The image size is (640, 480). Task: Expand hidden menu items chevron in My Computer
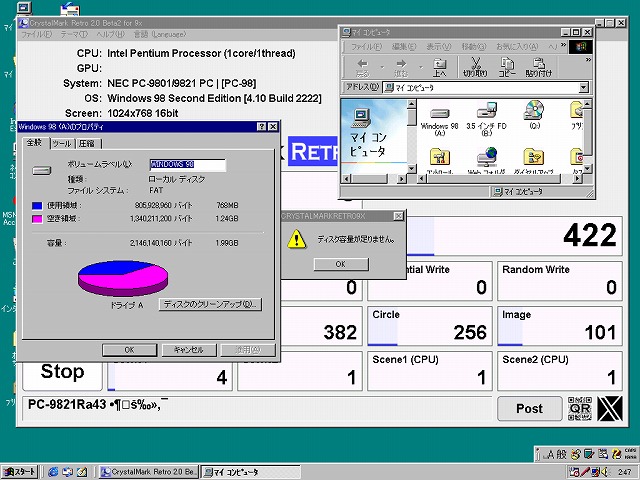pos(563,45)
